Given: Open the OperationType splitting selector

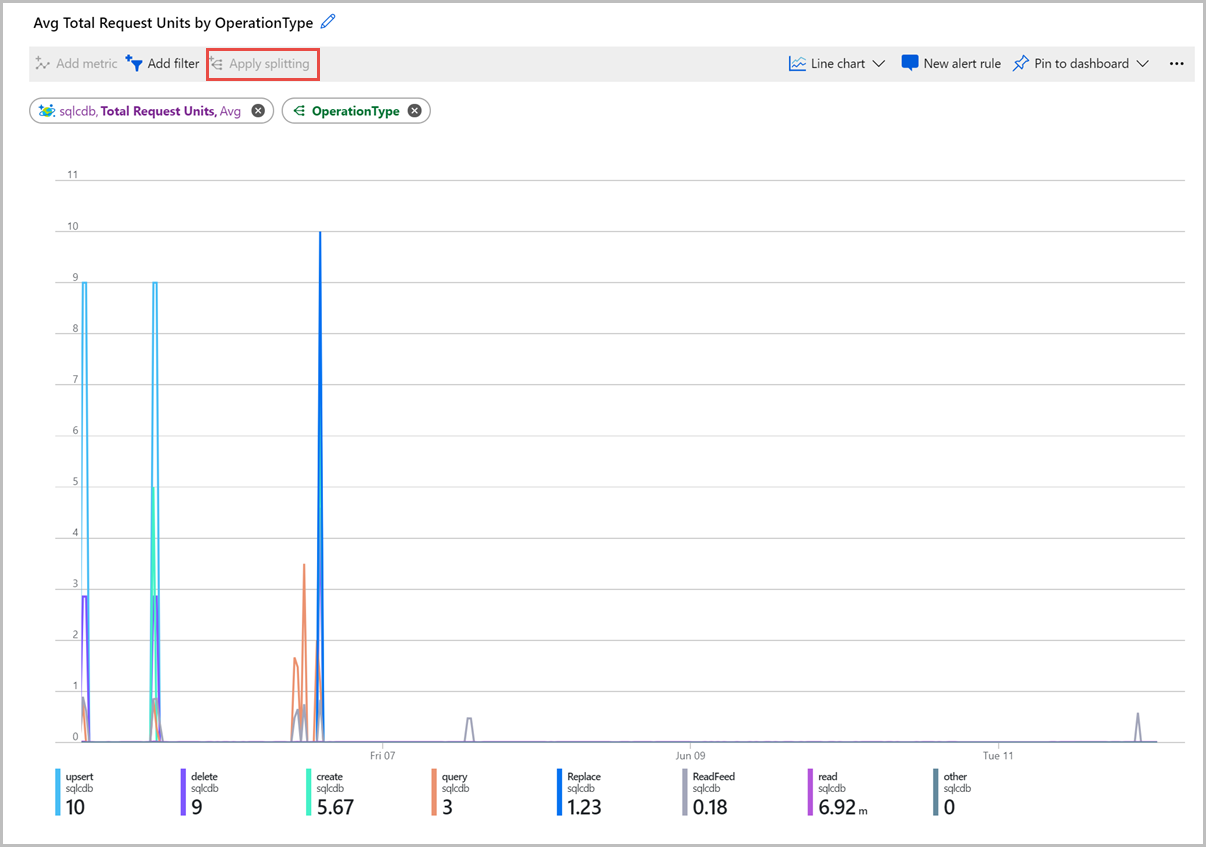Looking at the screenshot, I should (347, 111).
